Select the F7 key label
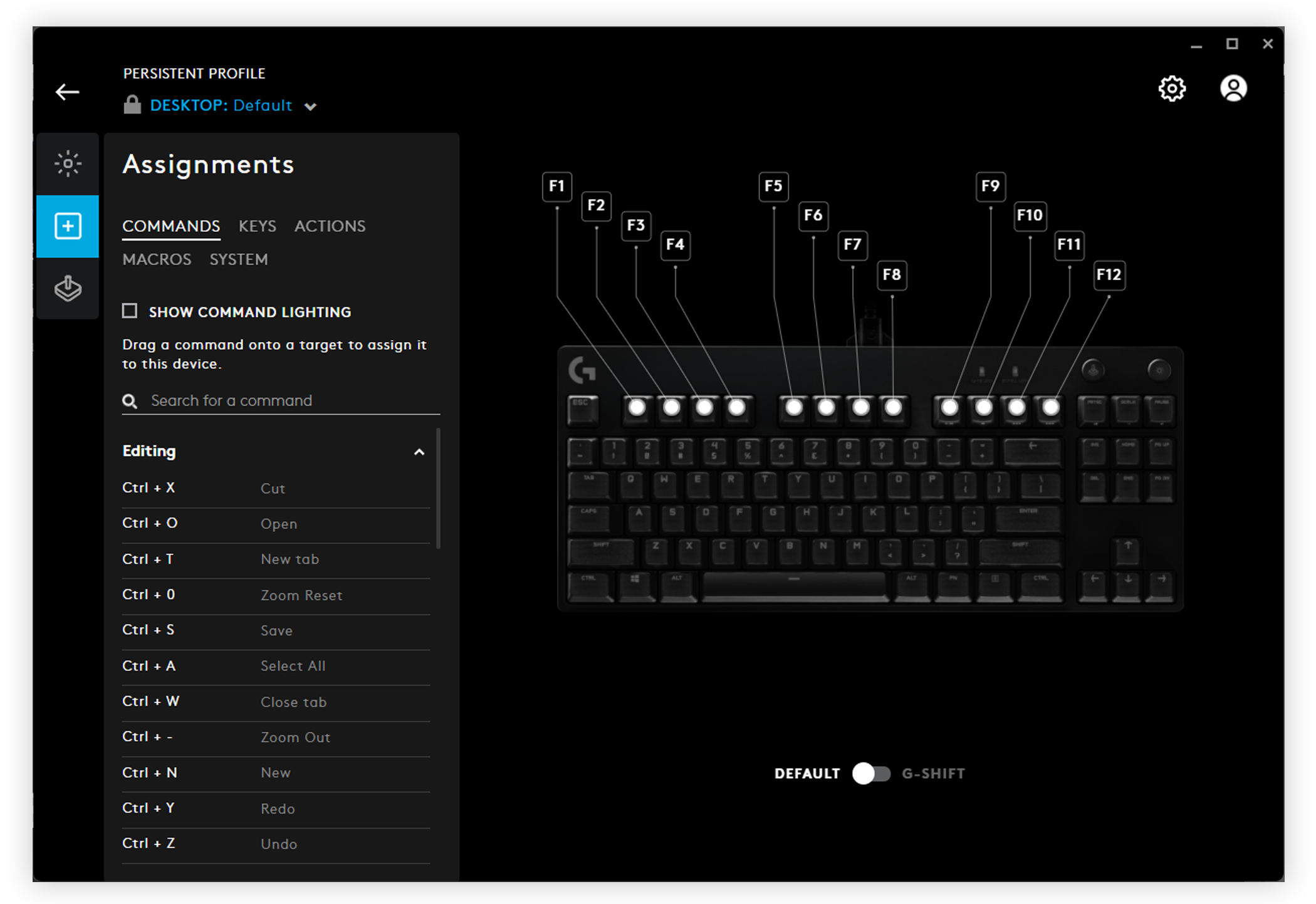Screen dimensions: 1316x904 (x=852, y=244)
